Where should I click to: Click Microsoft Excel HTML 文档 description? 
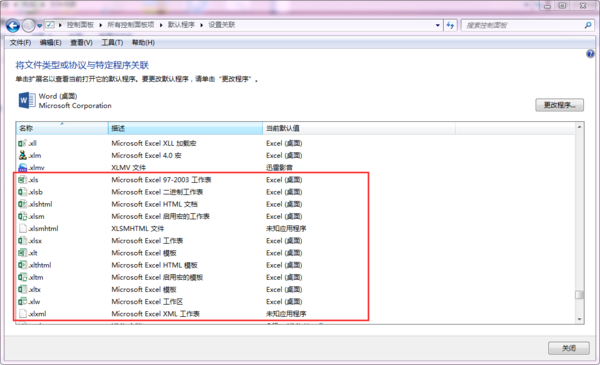[x=154, y=204]
